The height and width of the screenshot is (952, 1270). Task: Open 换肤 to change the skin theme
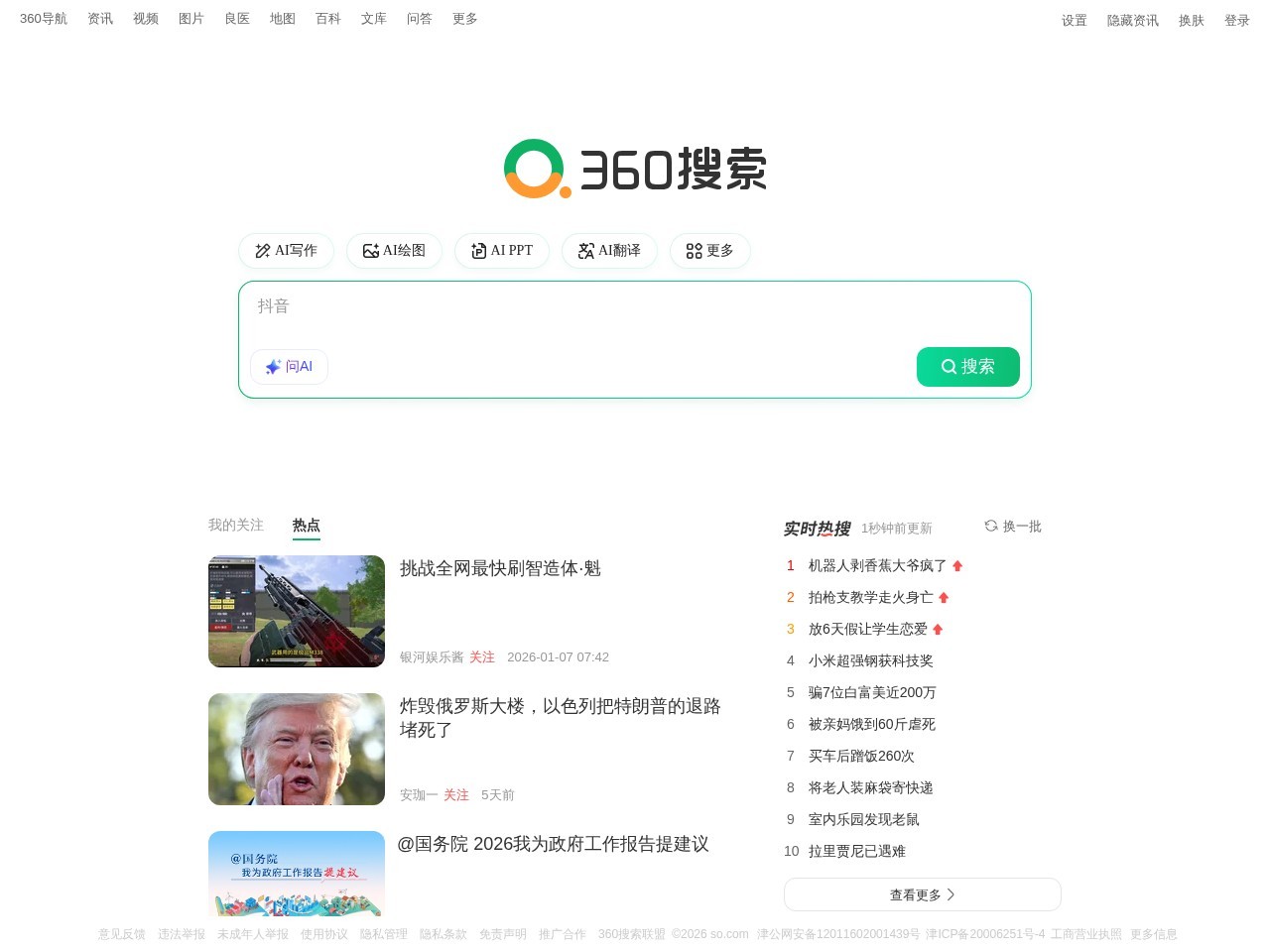click(1190, 20)
